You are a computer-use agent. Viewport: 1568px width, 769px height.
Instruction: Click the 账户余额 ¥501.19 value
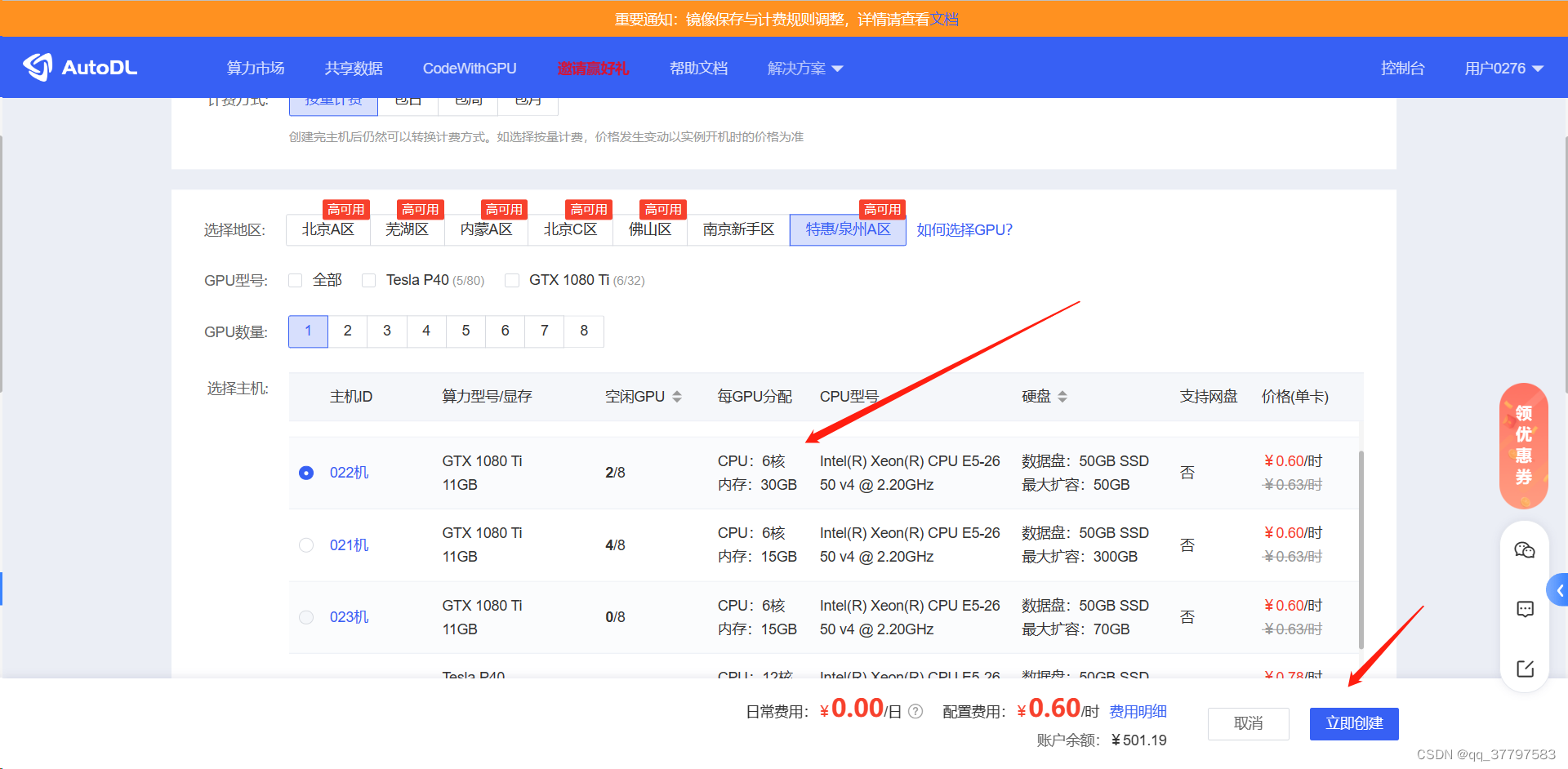coord(1139,740)
